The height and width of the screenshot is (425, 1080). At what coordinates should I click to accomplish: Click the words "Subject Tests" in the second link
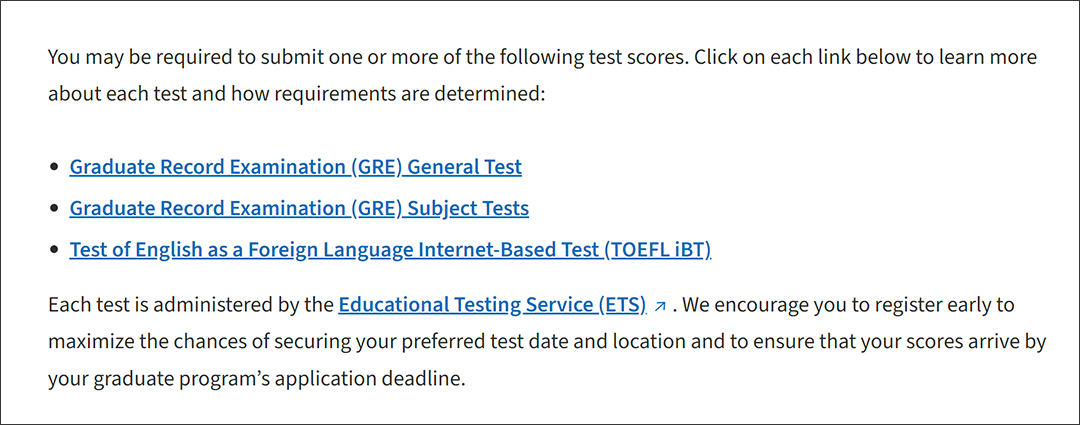pos(468,208)
